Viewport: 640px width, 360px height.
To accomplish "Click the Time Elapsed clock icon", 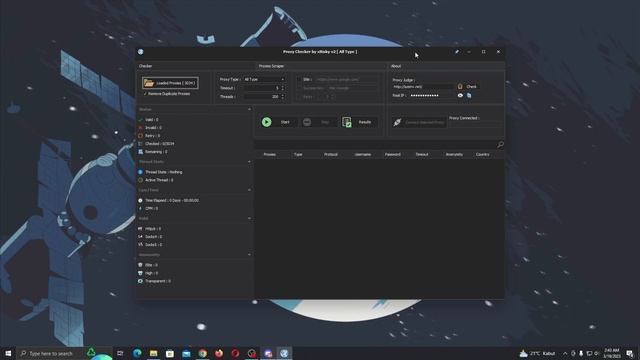I will click(140, 200).
